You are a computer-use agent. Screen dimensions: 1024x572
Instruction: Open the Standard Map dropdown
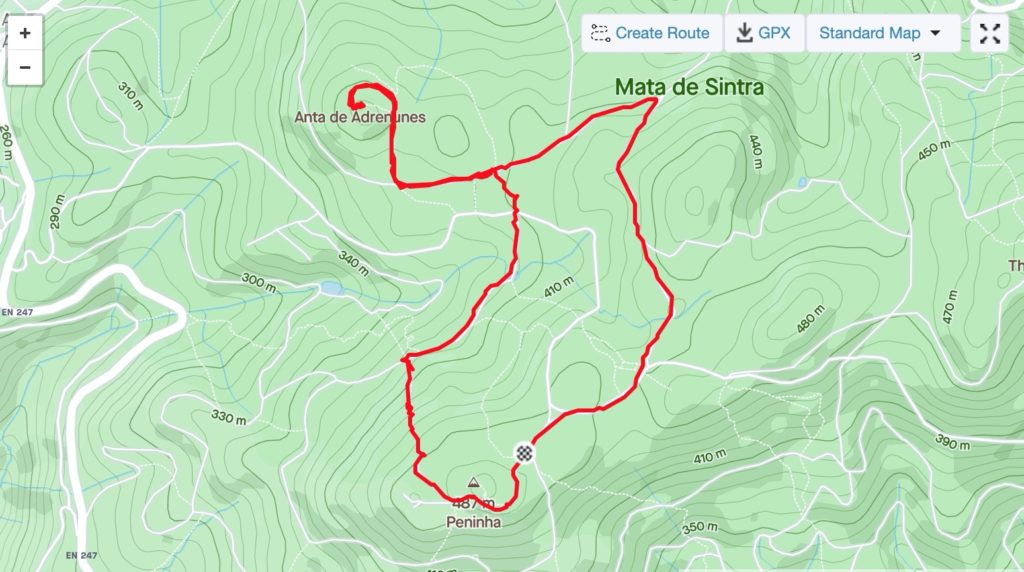[883, 33]
